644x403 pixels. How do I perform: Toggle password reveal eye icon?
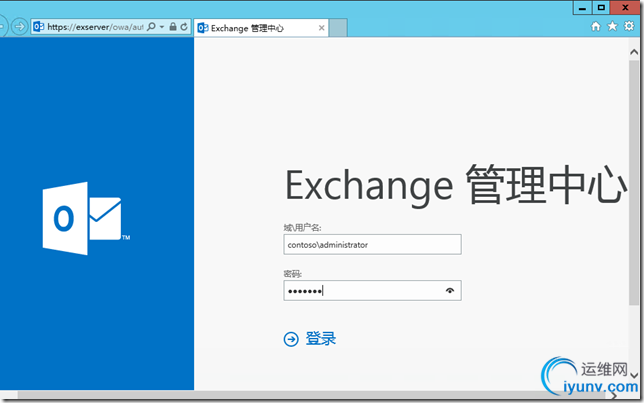coord(450,290)
